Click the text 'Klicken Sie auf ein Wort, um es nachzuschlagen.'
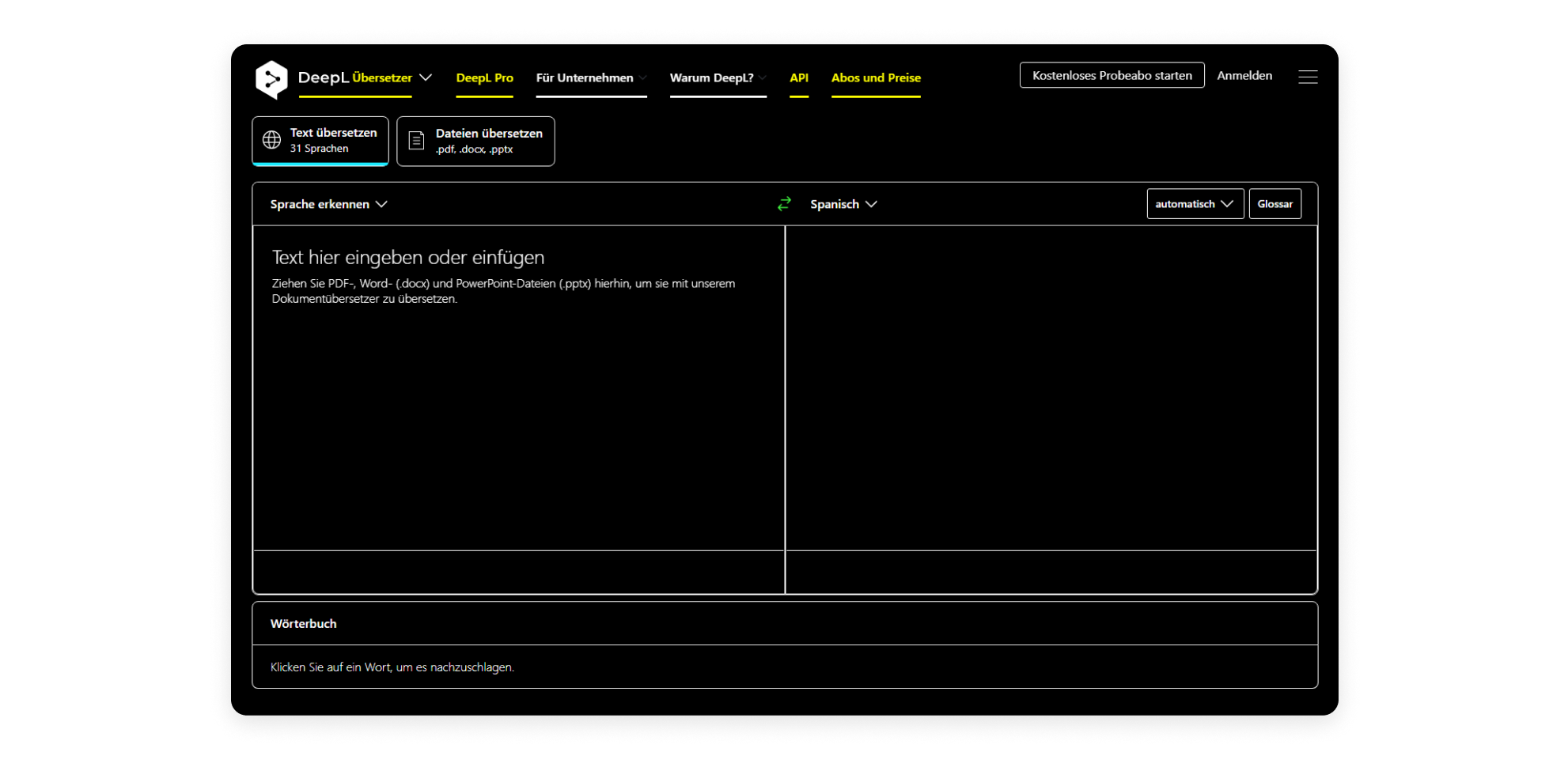Image resolution: width=1568 pixels, height=767 pixels. [x=392, y=667]
